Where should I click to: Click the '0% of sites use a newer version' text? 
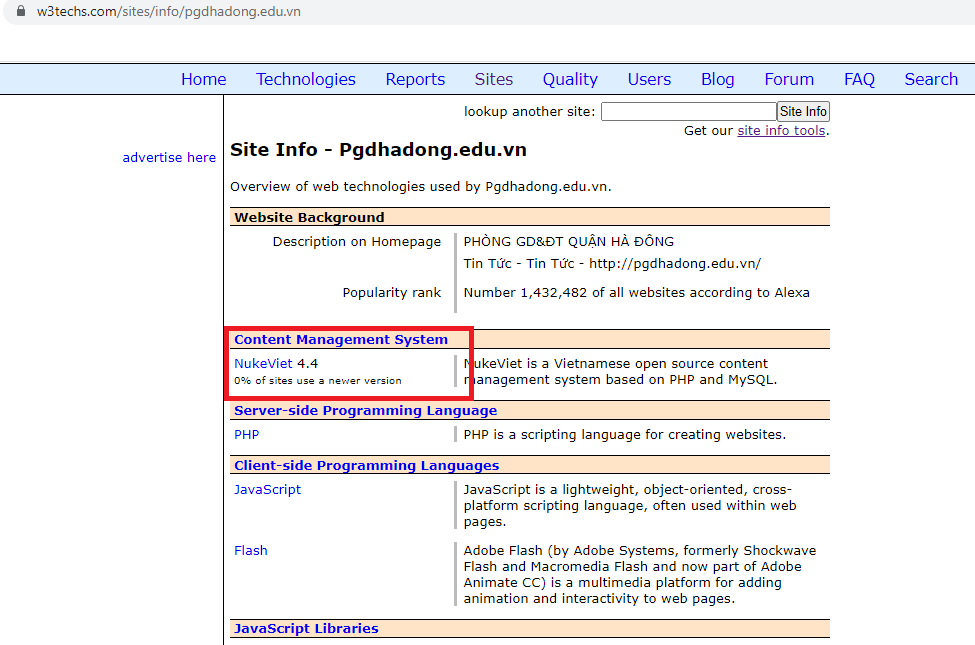coord(318,381)
